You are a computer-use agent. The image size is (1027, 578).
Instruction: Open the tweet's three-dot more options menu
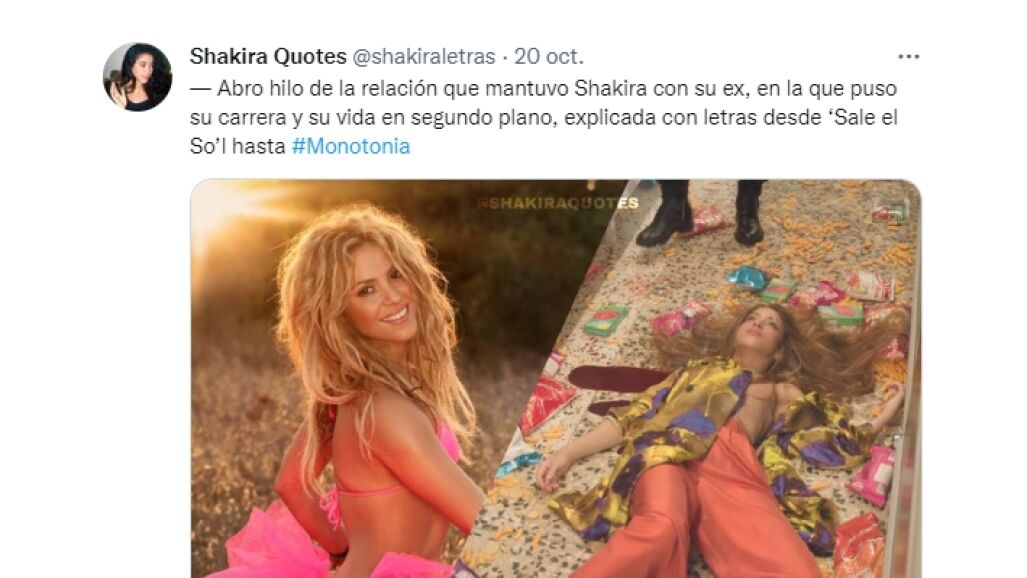pos(908,57)
